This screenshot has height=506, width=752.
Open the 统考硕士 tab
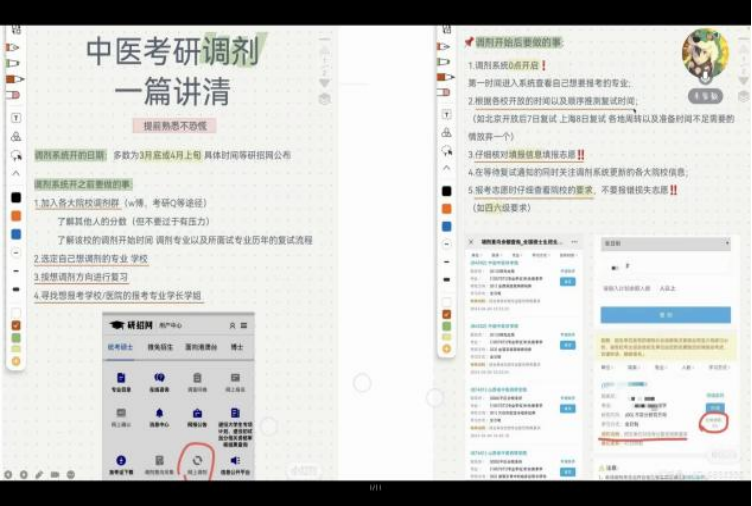point(120,346)
